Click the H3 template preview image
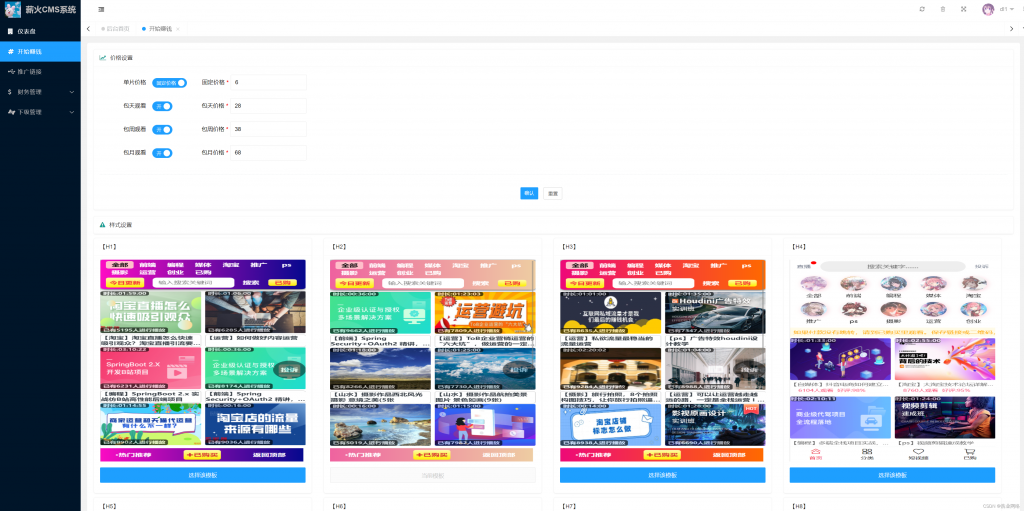 (x=662, y=361)
